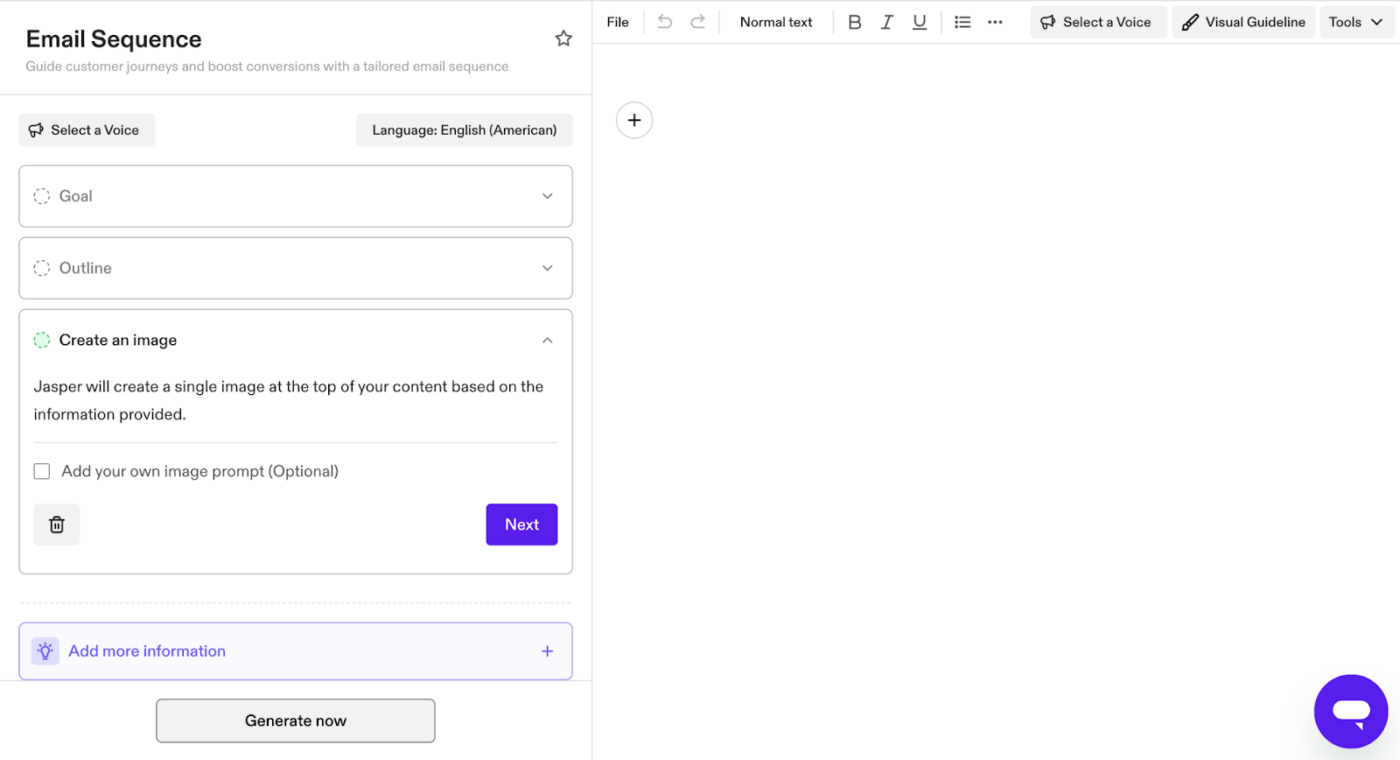
Task: Toggle bold formatting
Action: coord(854,22)
